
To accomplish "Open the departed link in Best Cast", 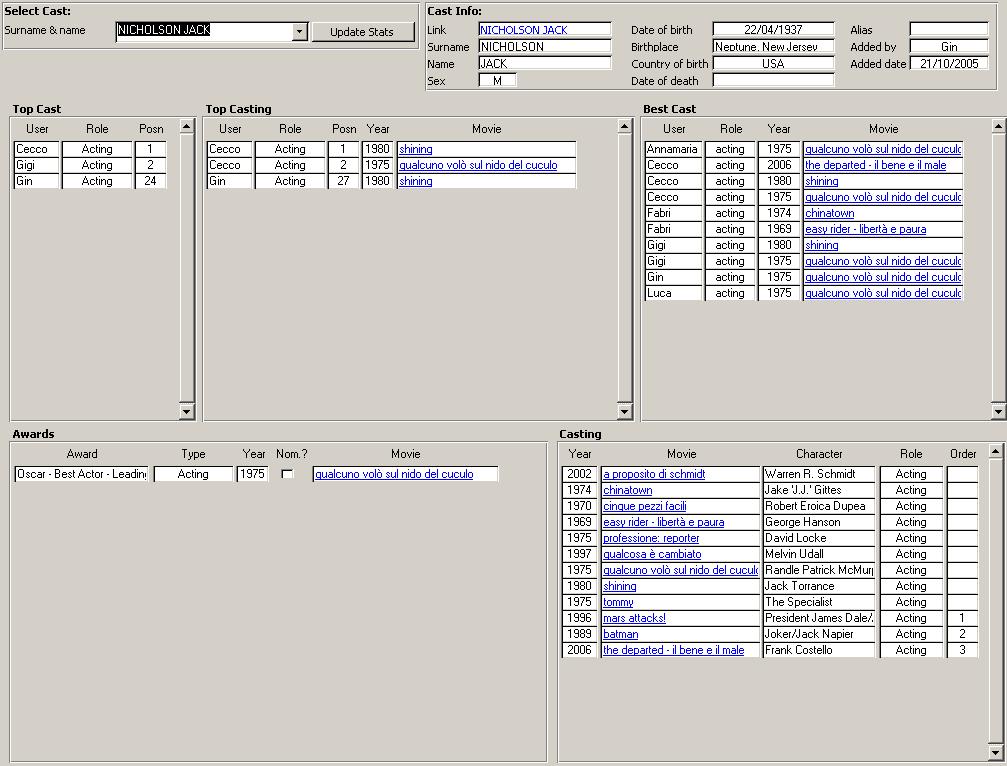I will click(x=875, y=165).
